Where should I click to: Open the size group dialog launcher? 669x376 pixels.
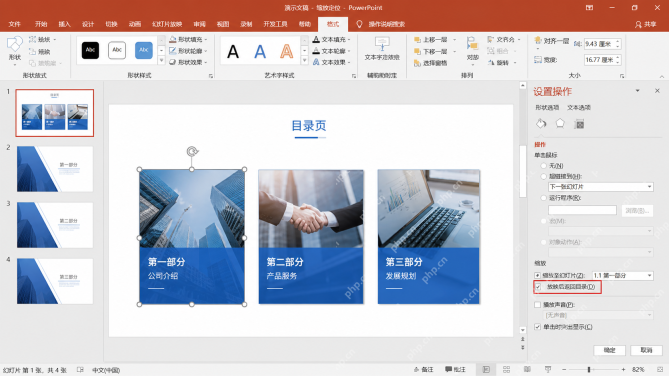click(x=622, y=76)
